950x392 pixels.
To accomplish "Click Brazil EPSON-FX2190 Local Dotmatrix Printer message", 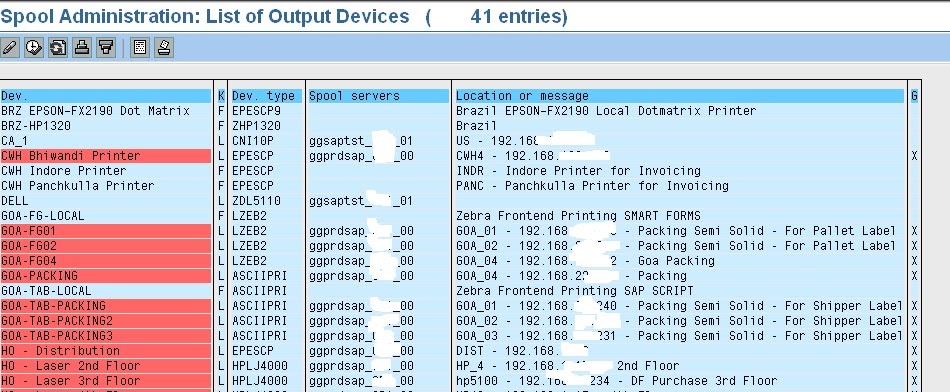I will click(606, 111).
